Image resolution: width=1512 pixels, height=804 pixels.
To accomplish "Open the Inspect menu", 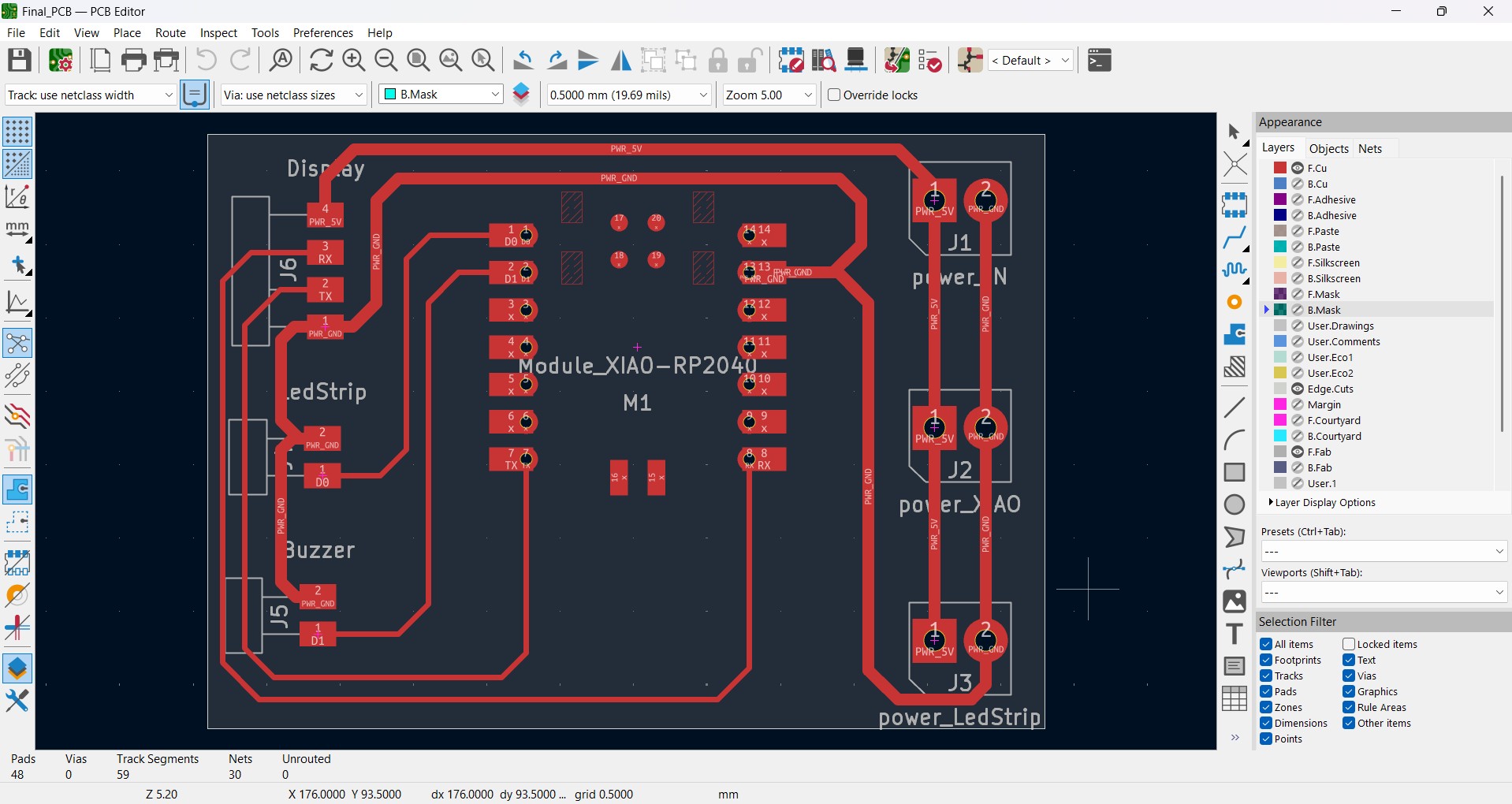I will [x=218, y=32].
